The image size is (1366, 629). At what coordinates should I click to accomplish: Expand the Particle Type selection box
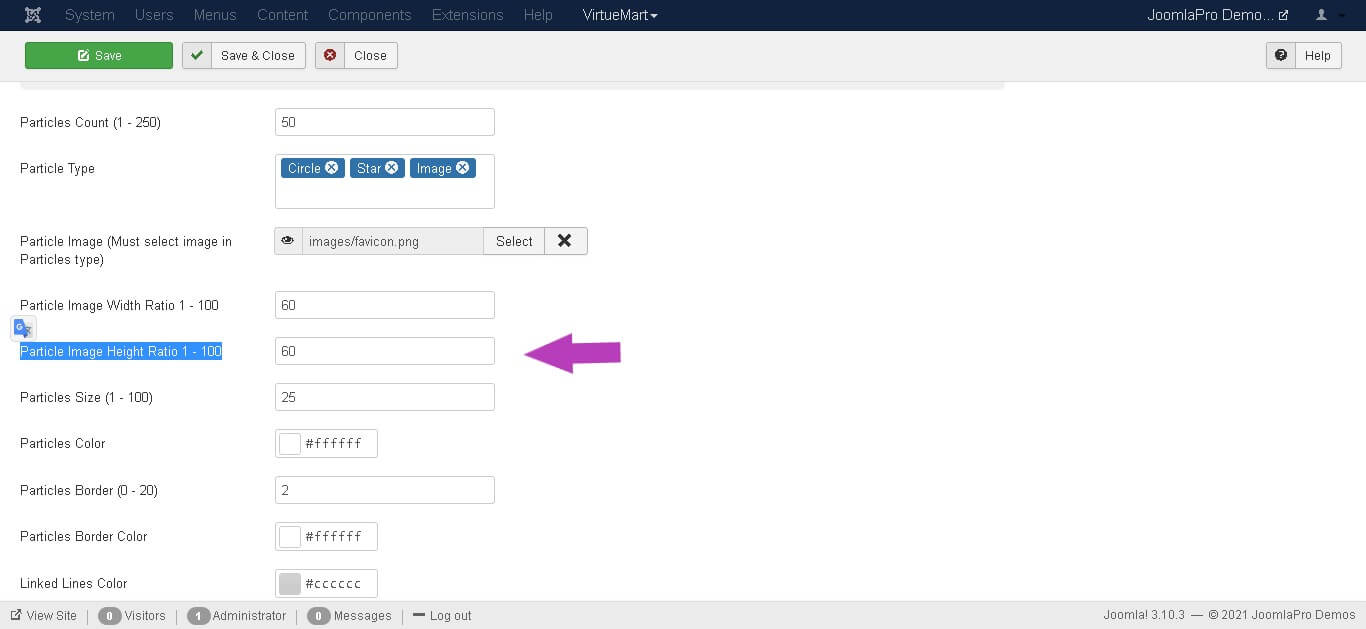coord(384,193)
